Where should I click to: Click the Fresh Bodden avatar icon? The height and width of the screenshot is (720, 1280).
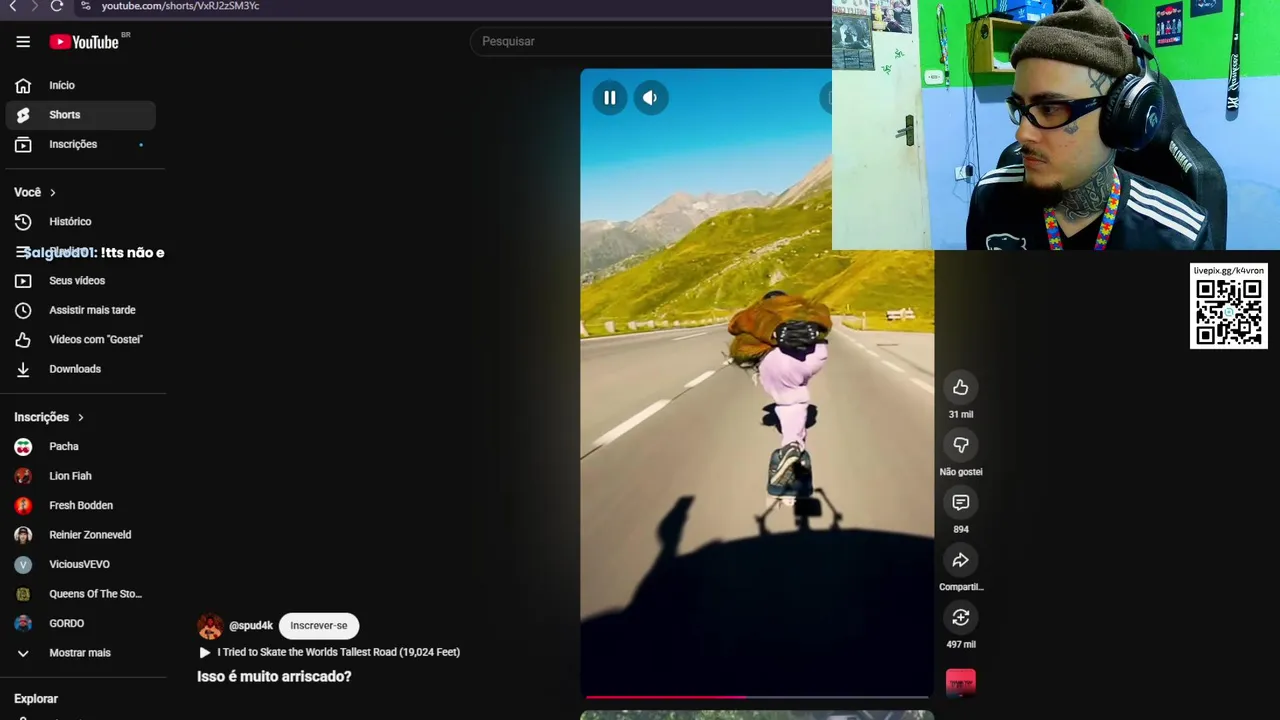point(23,505)
